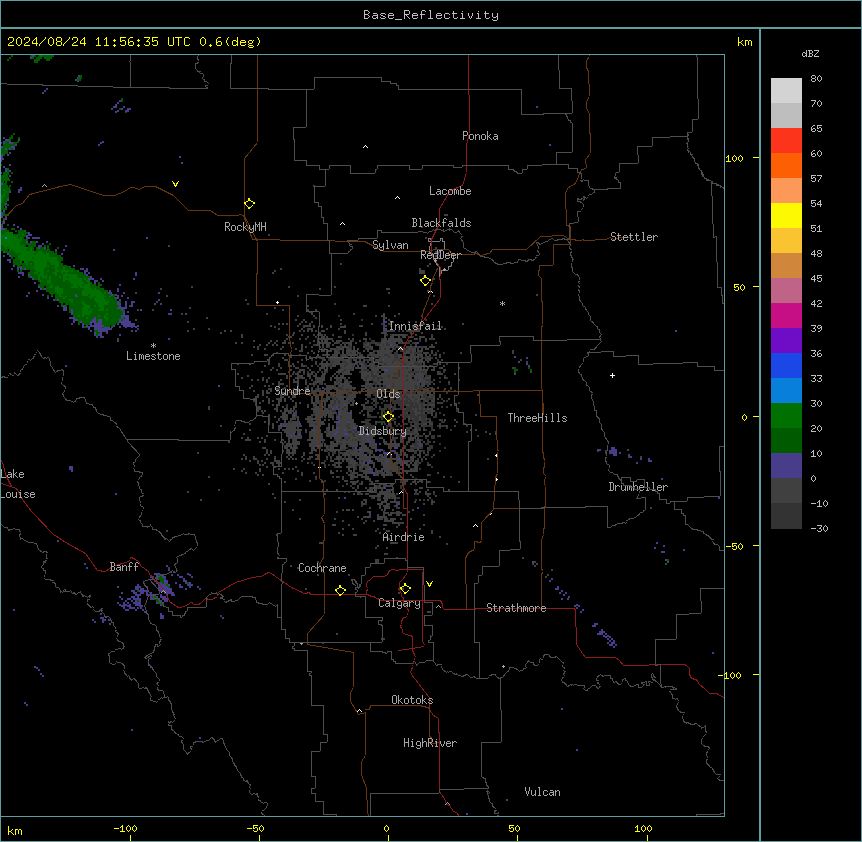
Task: Click the 80 value in the dBZ legend
Action: [816, 79]
